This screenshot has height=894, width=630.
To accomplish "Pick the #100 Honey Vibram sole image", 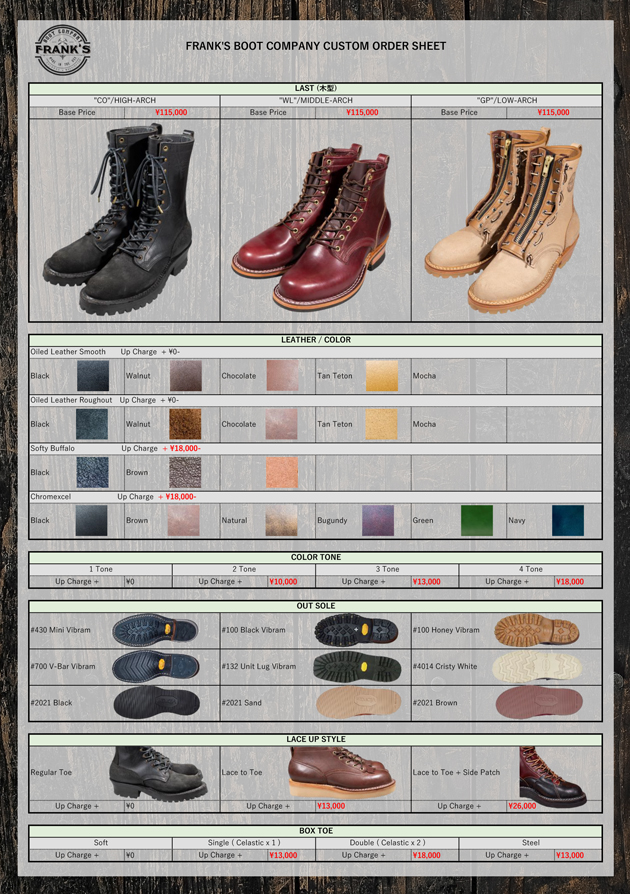I will [536, 630].
